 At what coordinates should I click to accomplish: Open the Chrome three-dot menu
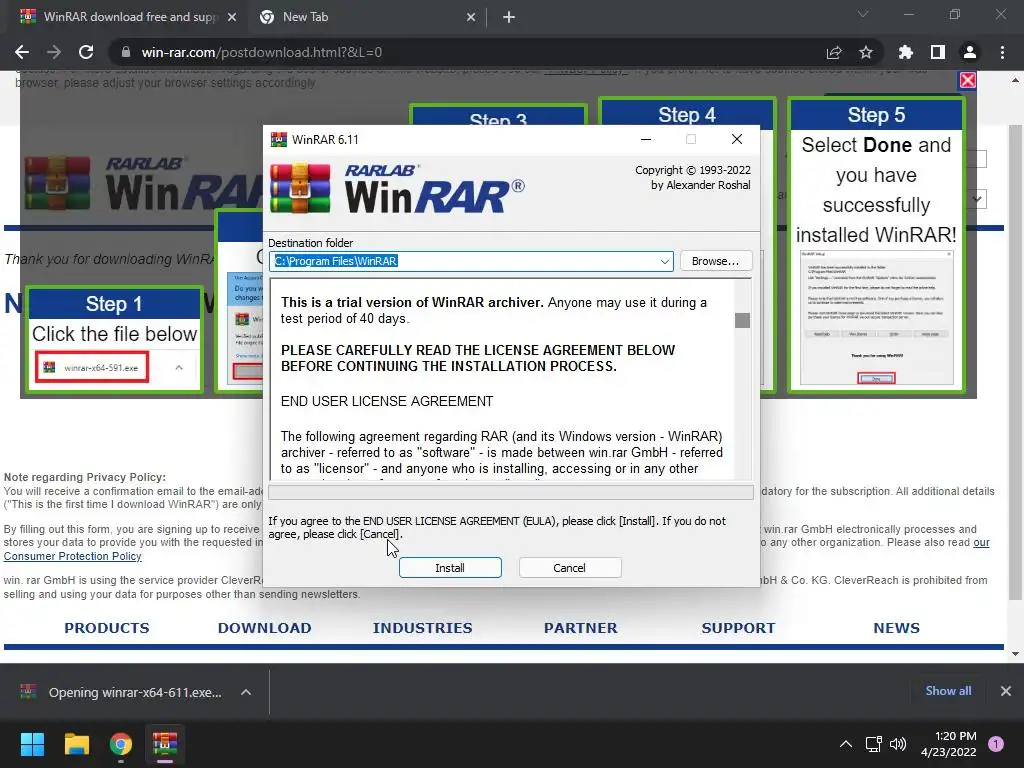coord(1002,52)
